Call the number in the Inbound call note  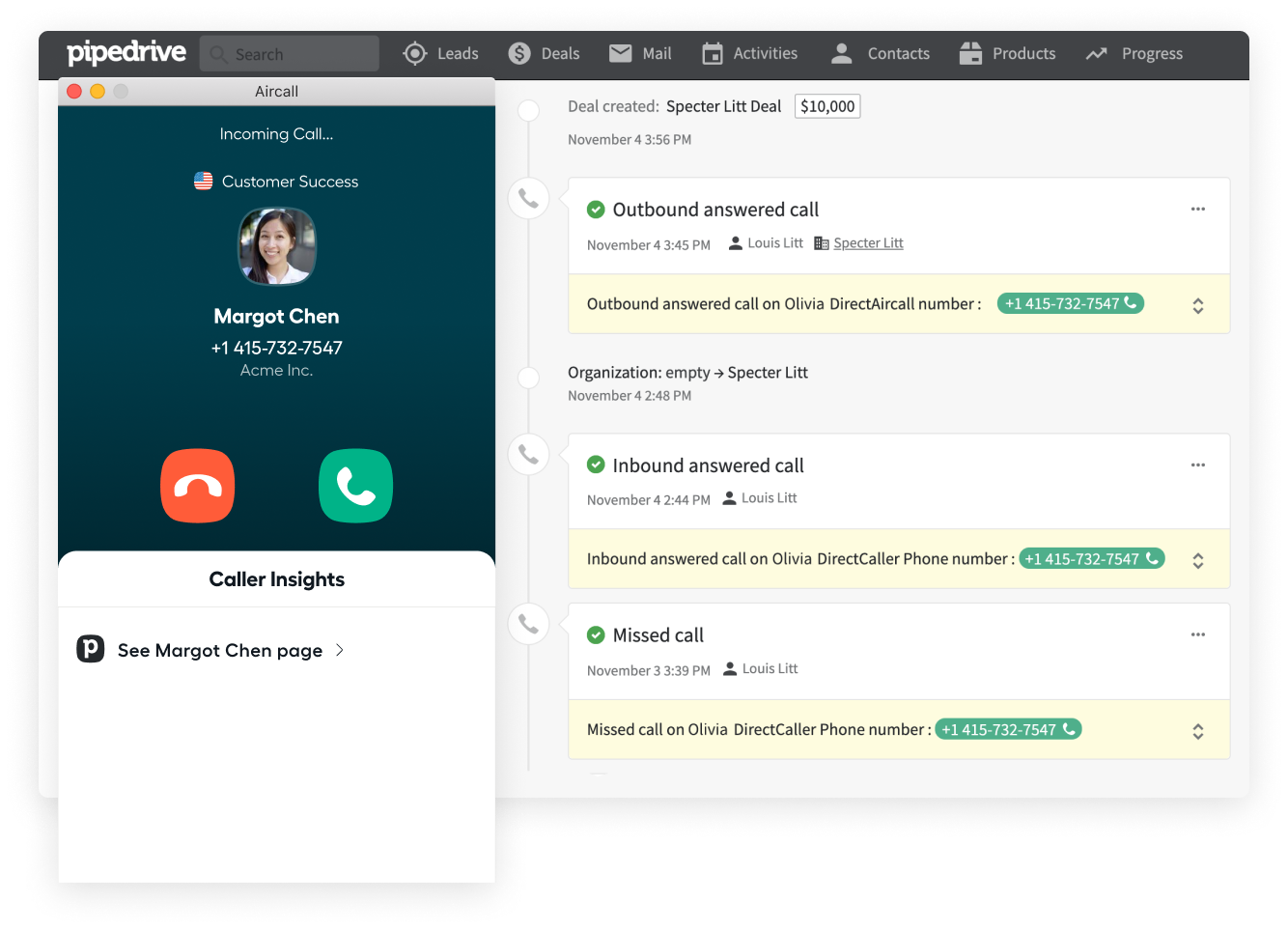1092,558
